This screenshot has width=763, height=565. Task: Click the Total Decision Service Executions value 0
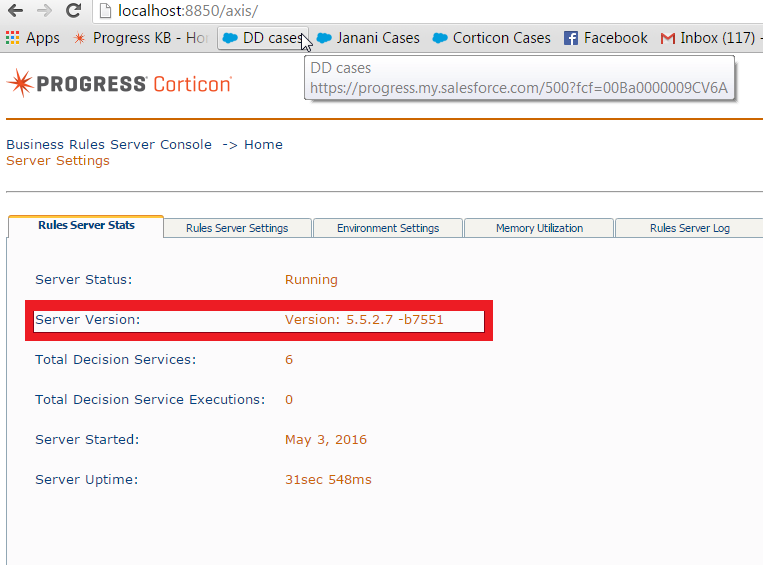289,400
